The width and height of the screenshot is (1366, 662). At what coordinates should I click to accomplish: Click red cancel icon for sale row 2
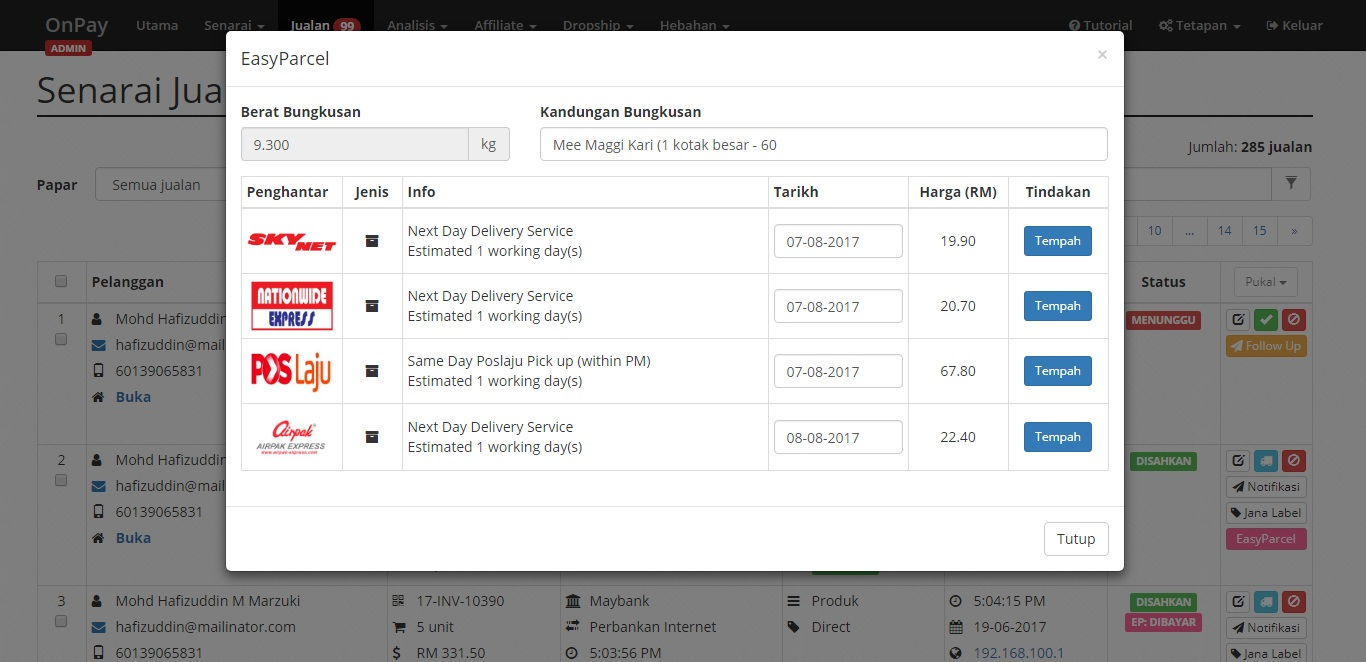1294,461
